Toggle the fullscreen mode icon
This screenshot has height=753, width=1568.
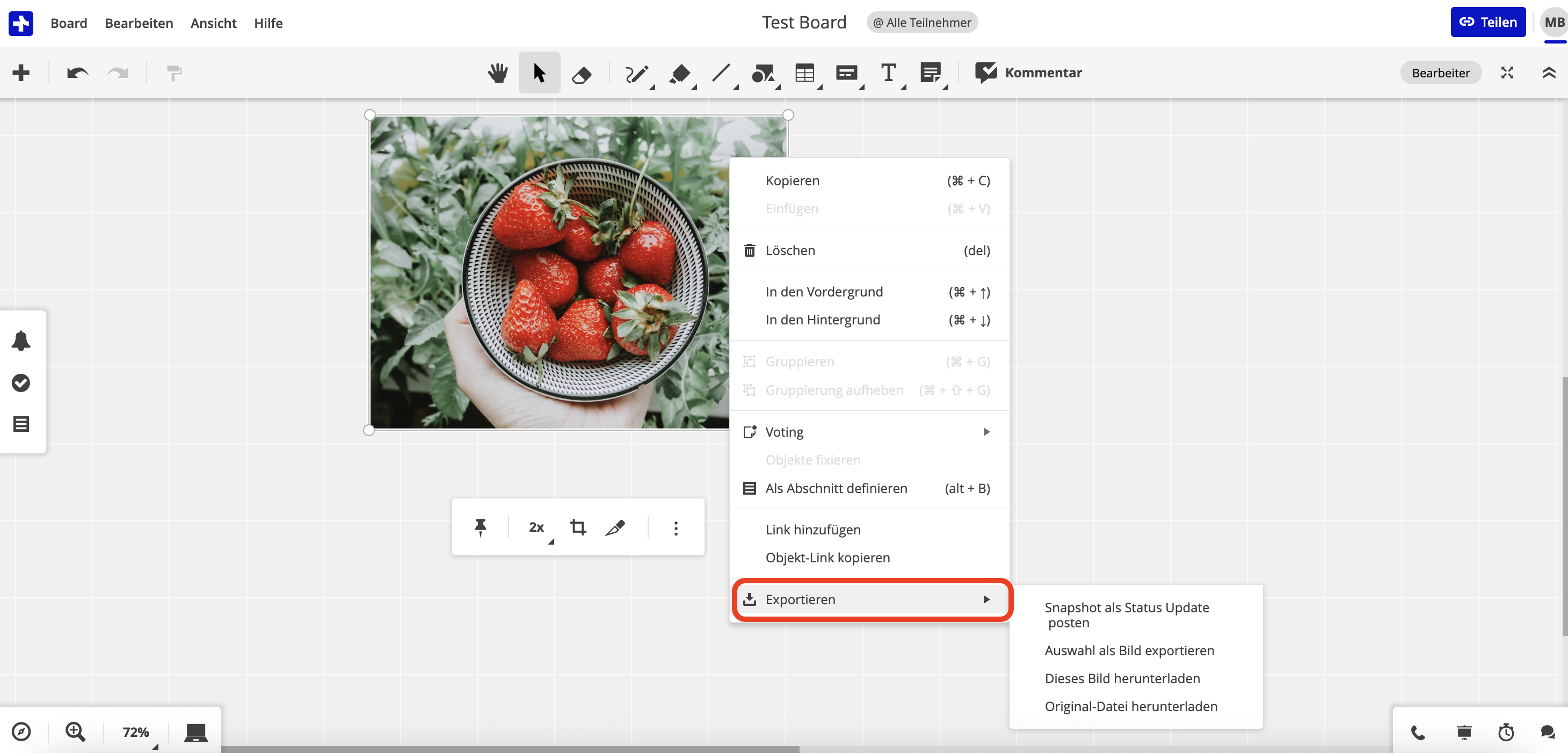[x=1507, y=73]
